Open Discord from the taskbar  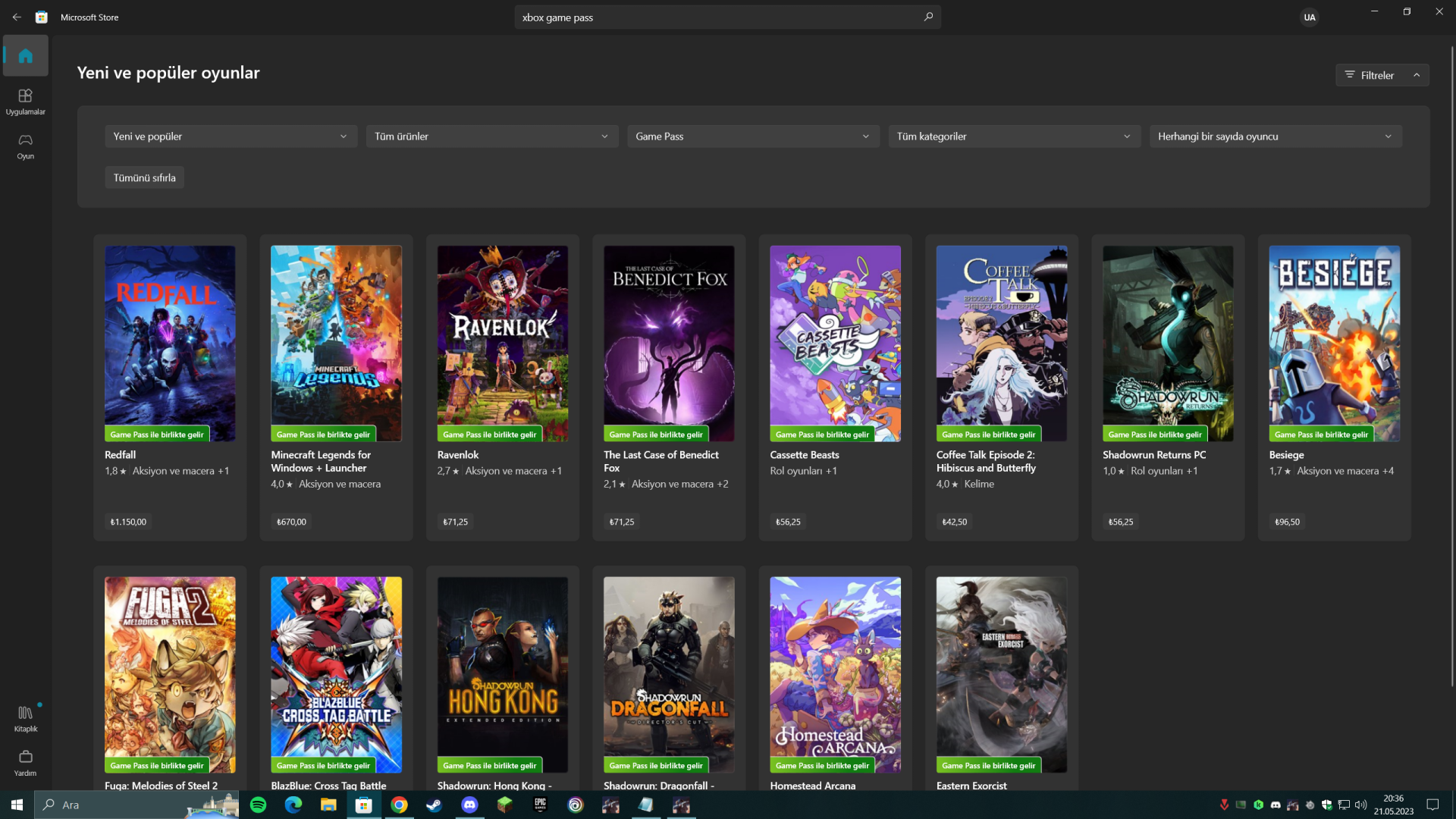469,805
